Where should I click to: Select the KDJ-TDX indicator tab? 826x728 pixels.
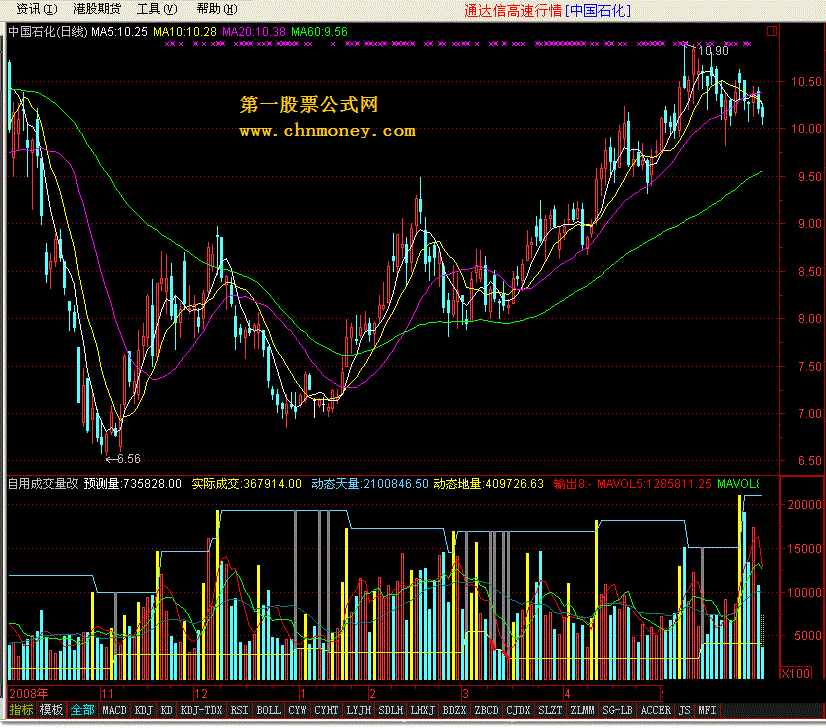[201, 710]
